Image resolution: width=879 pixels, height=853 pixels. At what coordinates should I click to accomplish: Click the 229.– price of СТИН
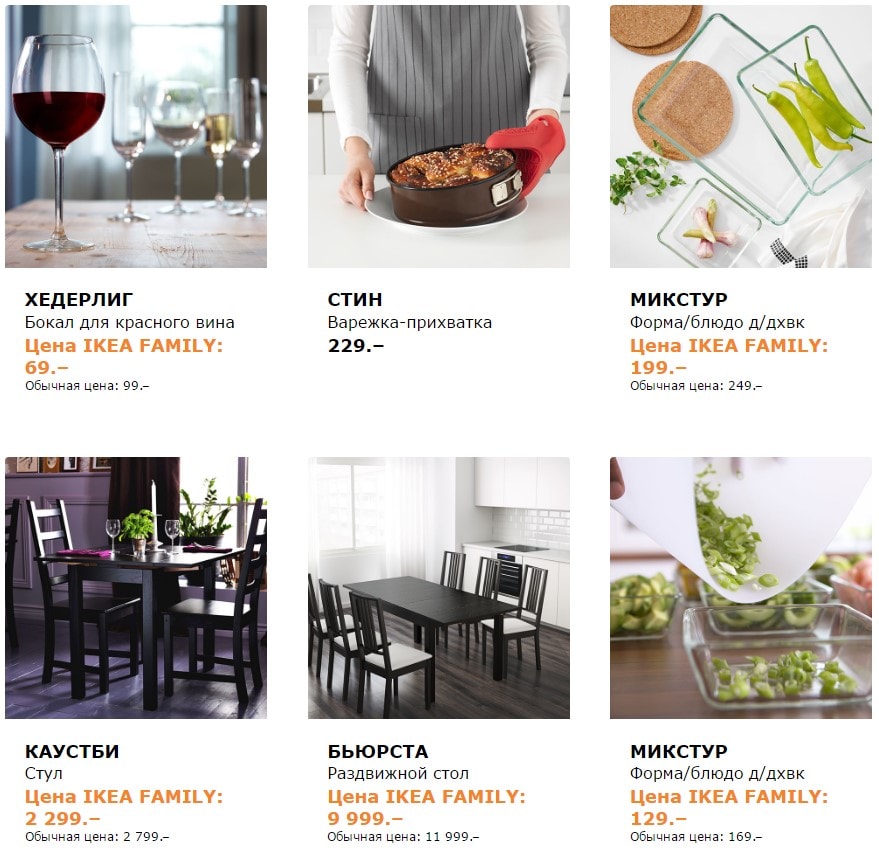pos(356,346)
